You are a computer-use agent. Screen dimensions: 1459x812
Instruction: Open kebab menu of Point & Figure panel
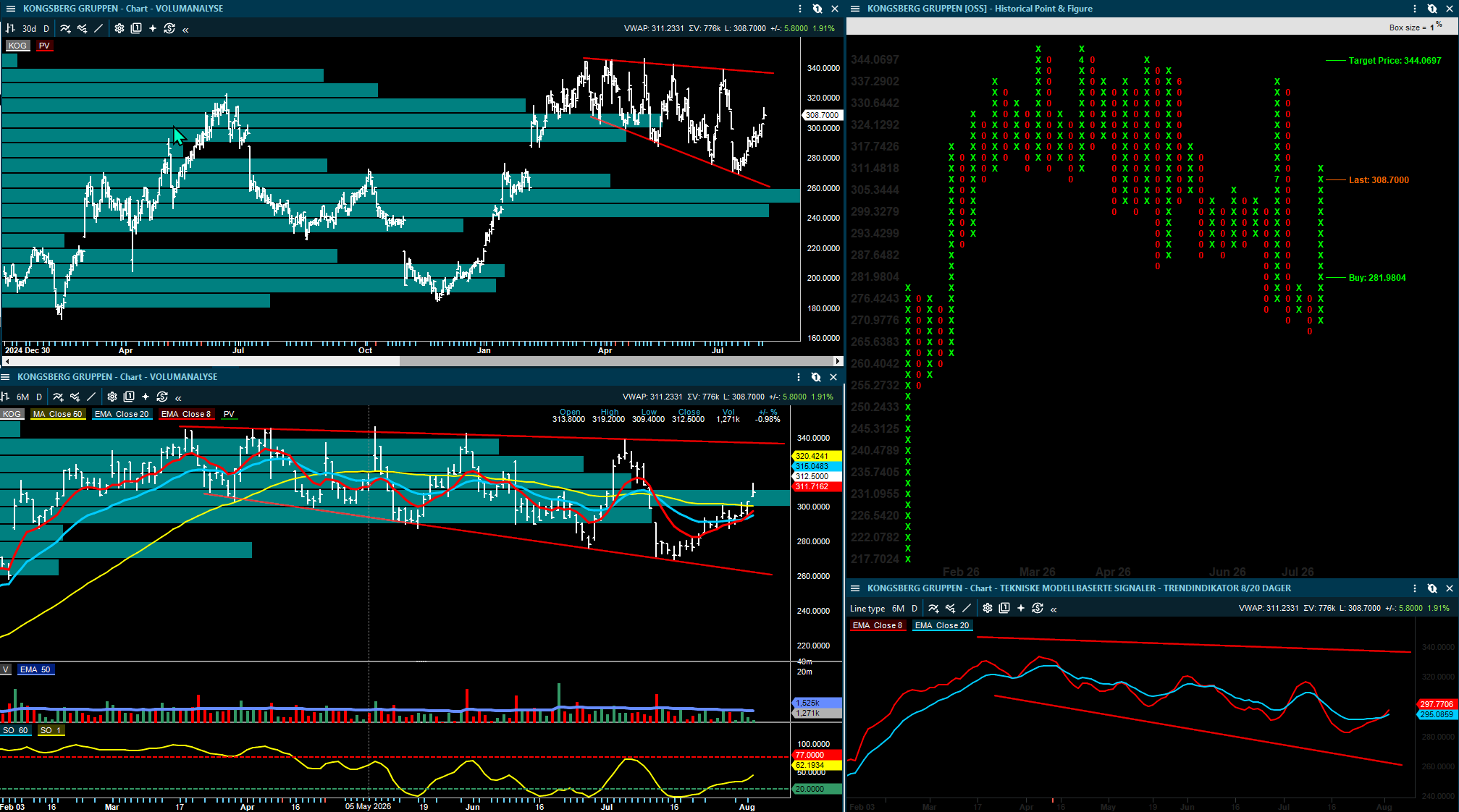point(1415,9)
